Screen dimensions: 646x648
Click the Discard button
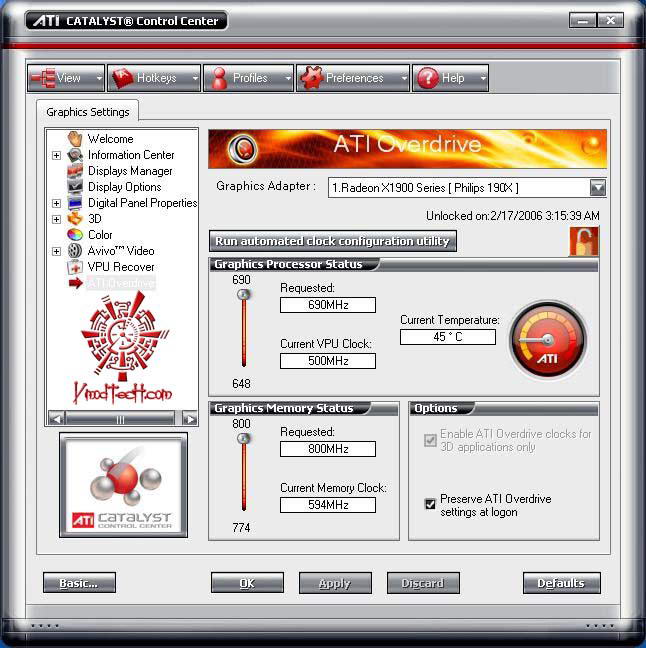click(423, 583)
